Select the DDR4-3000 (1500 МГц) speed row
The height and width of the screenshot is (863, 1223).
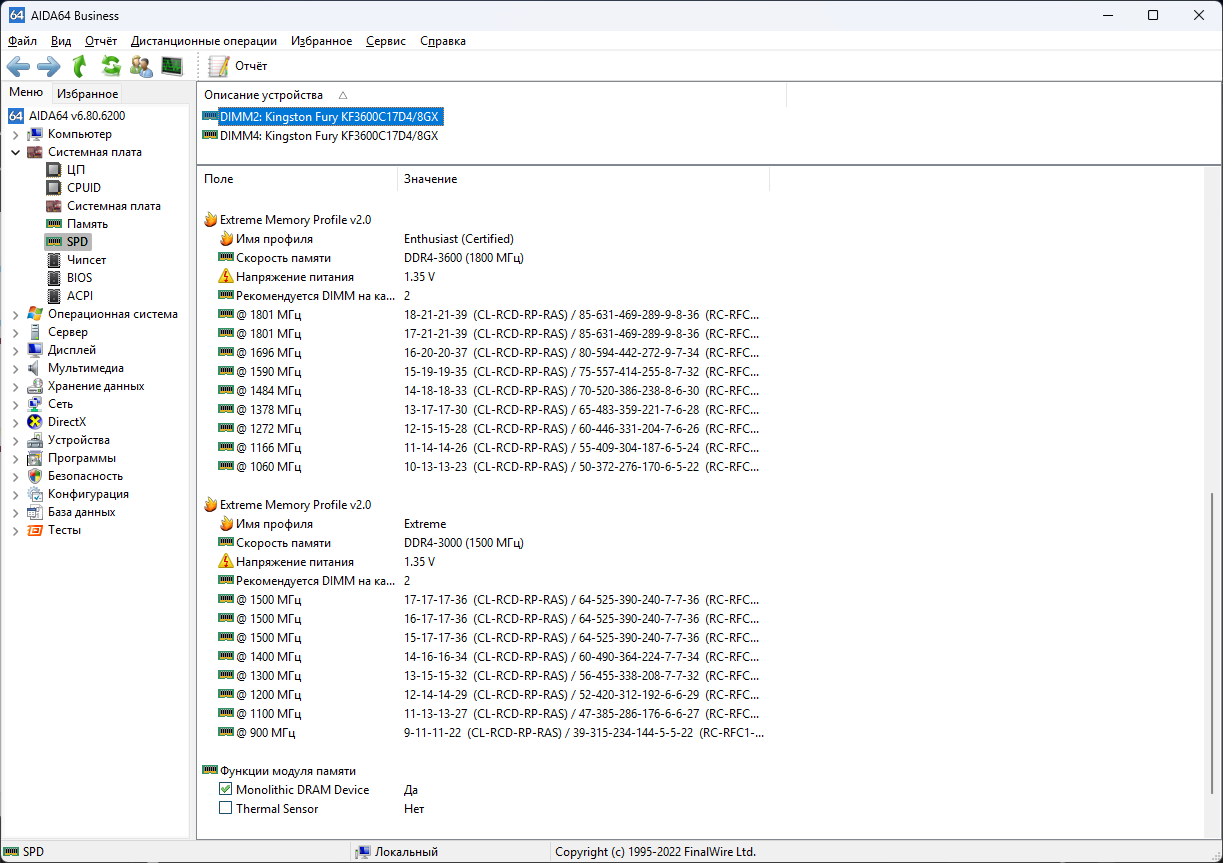[x=484, y=543]
